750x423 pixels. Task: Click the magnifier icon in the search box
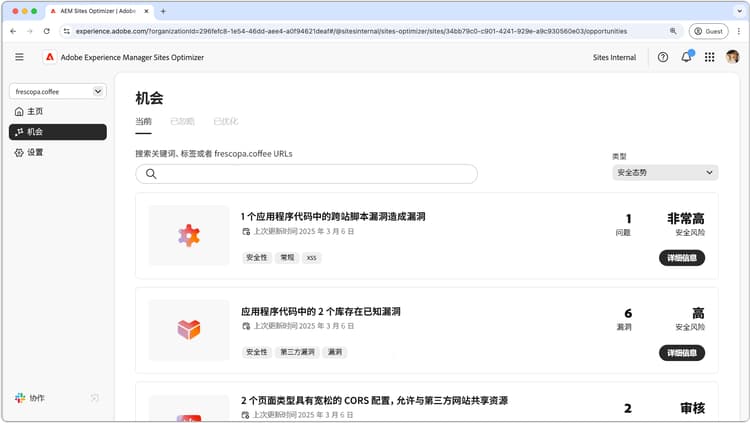(151, 174)
